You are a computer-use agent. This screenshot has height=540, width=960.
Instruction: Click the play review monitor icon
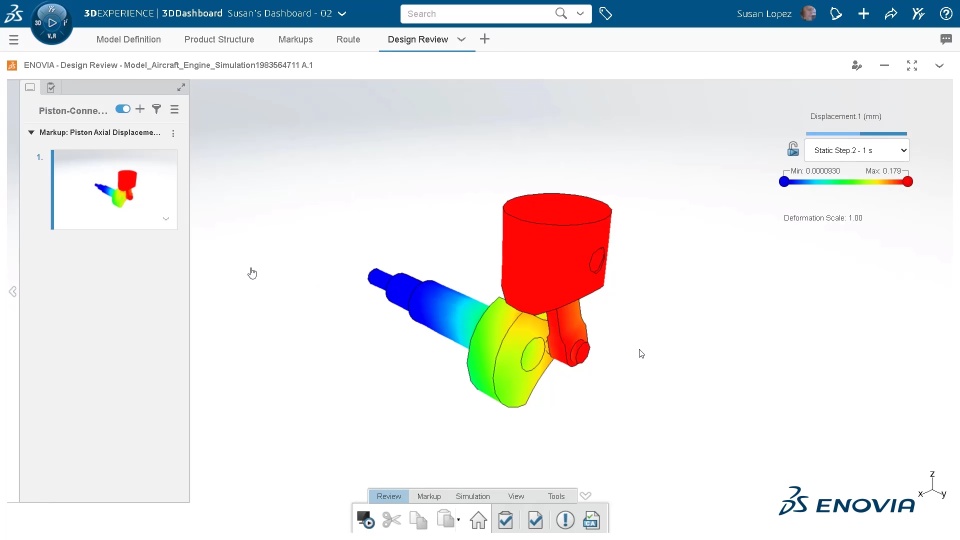coord(366,520)
